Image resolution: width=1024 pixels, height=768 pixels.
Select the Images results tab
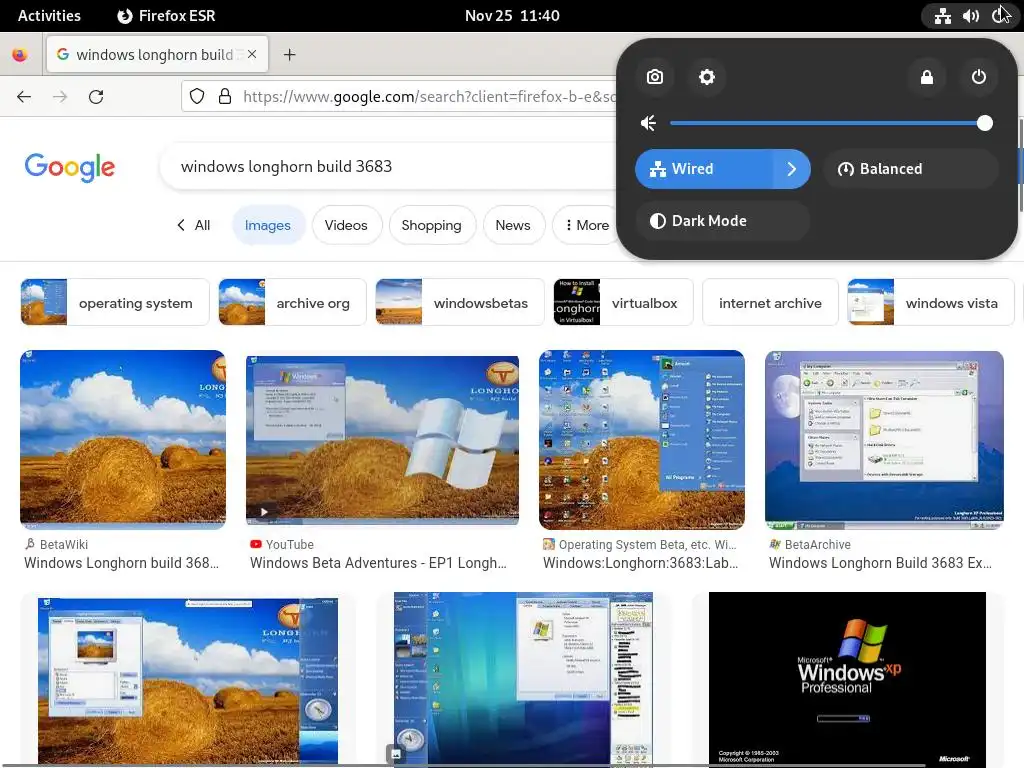[268, 225]
